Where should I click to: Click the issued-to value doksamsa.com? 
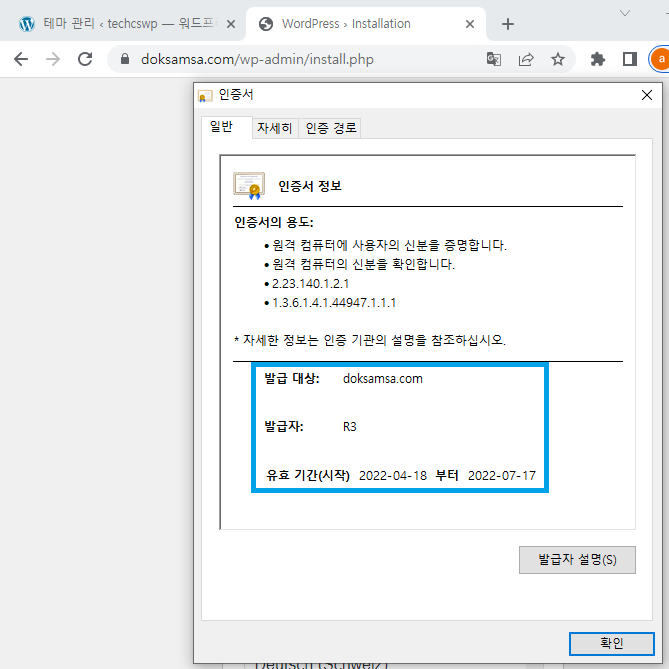(383, 379)
